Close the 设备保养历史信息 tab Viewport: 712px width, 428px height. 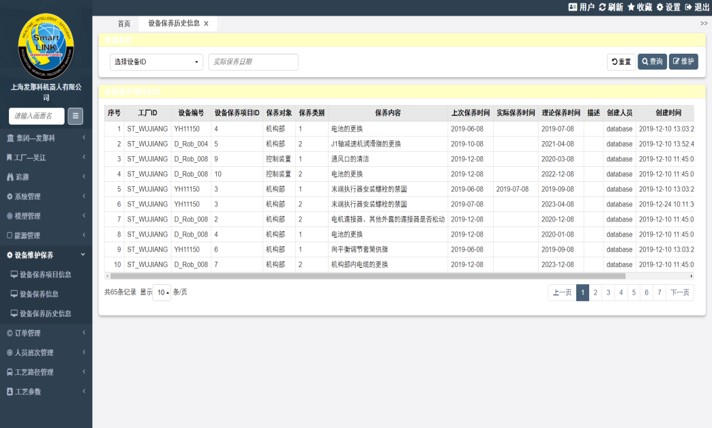tap(206, 23)
